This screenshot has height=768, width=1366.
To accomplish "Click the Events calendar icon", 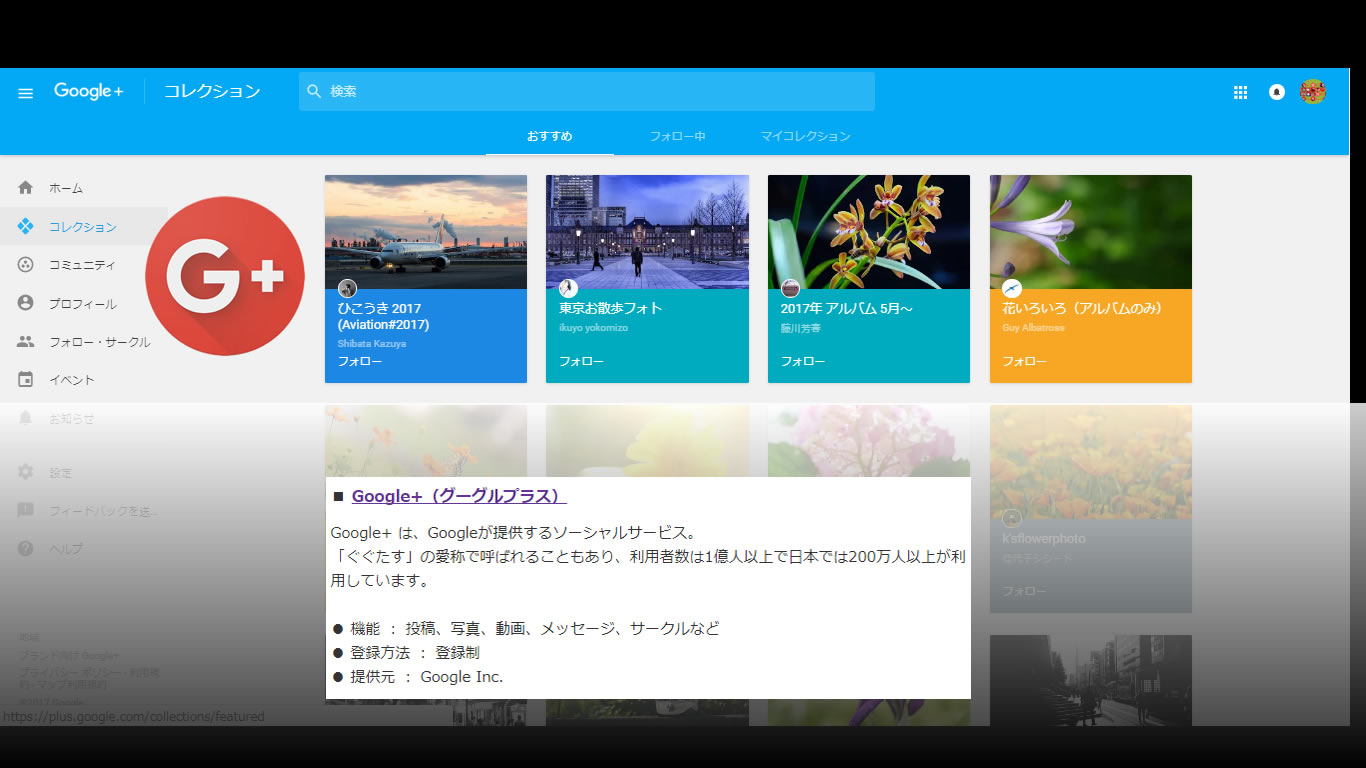I will tap(26, 380).
